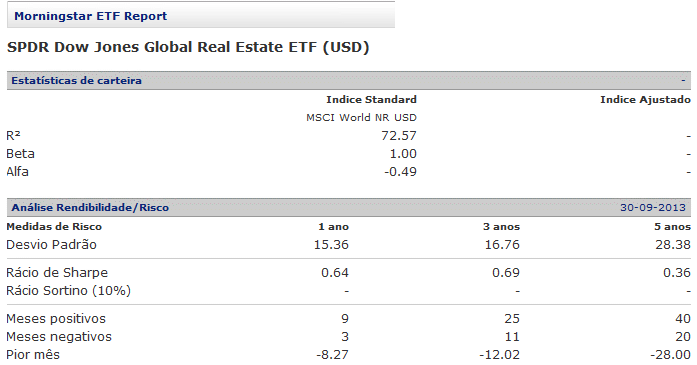
Task: Select the Rácio de Sharpe row label
Action: [x=57, y=273]
